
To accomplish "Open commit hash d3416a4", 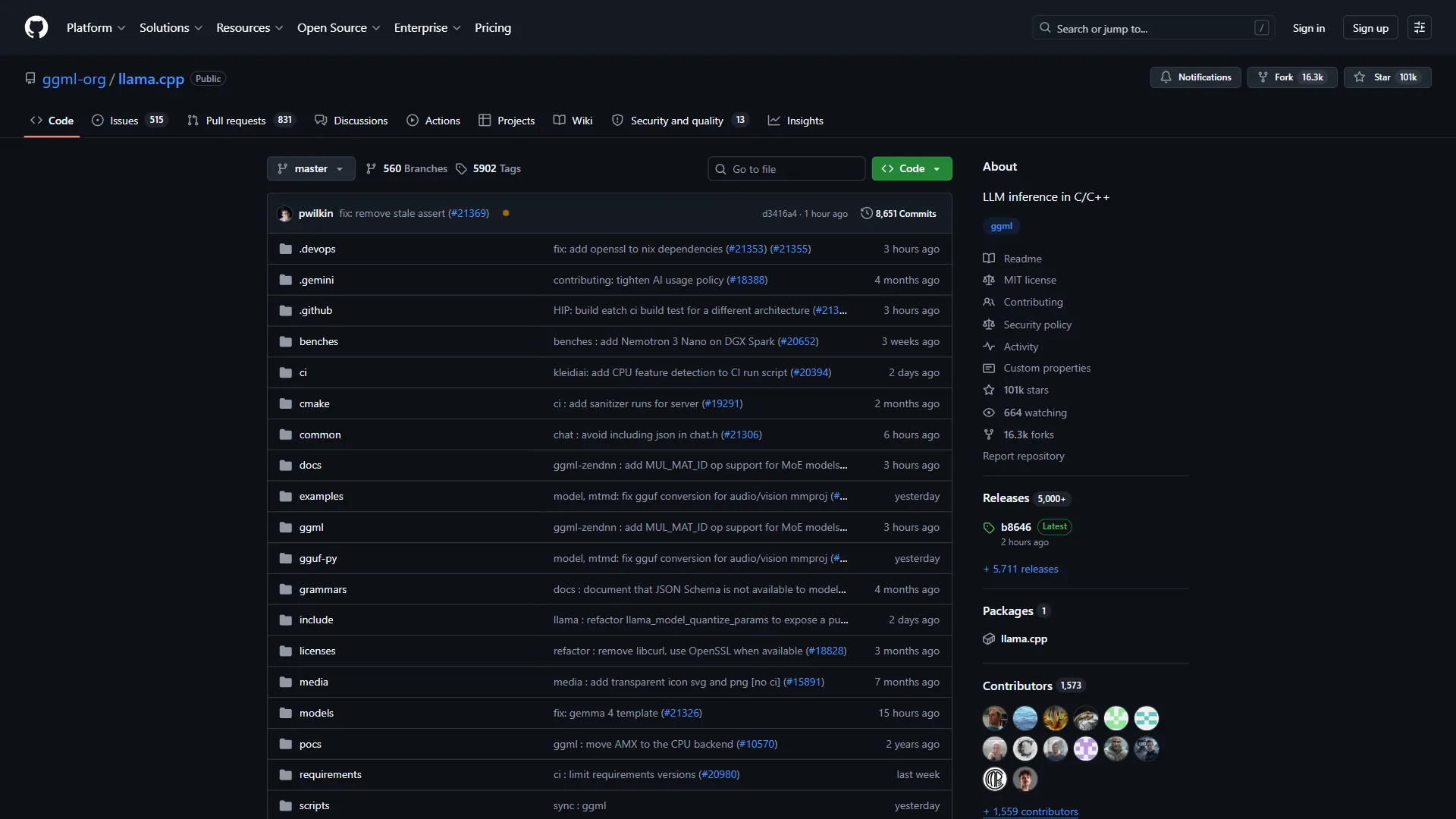I will point(780,214).
